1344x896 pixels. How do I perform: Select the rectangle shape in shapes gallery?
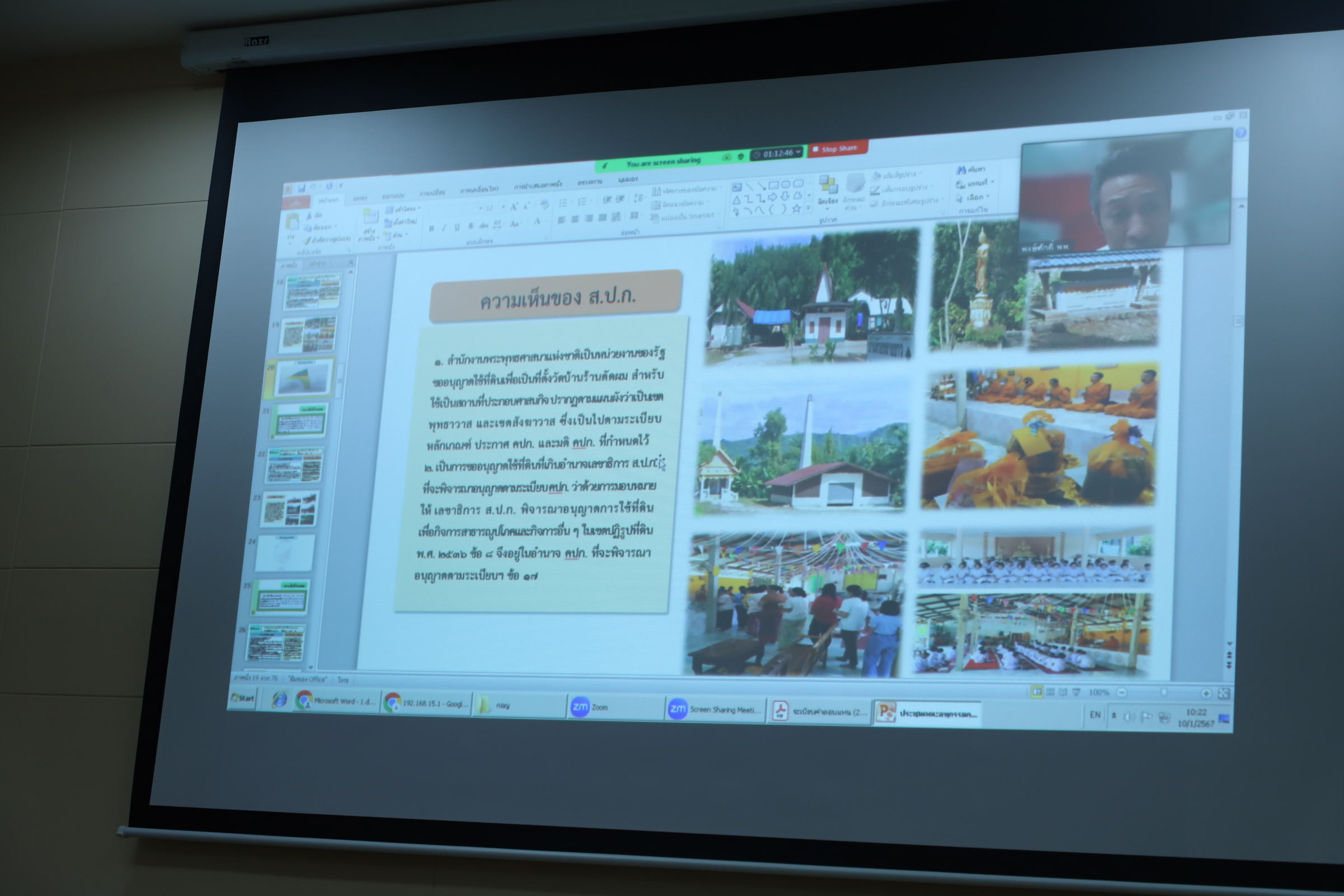click(773, 185)
